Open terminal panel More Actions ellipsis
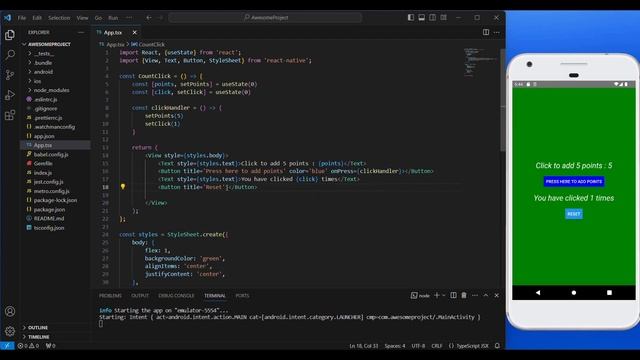The image size is (640, 360). pos(475,295)
